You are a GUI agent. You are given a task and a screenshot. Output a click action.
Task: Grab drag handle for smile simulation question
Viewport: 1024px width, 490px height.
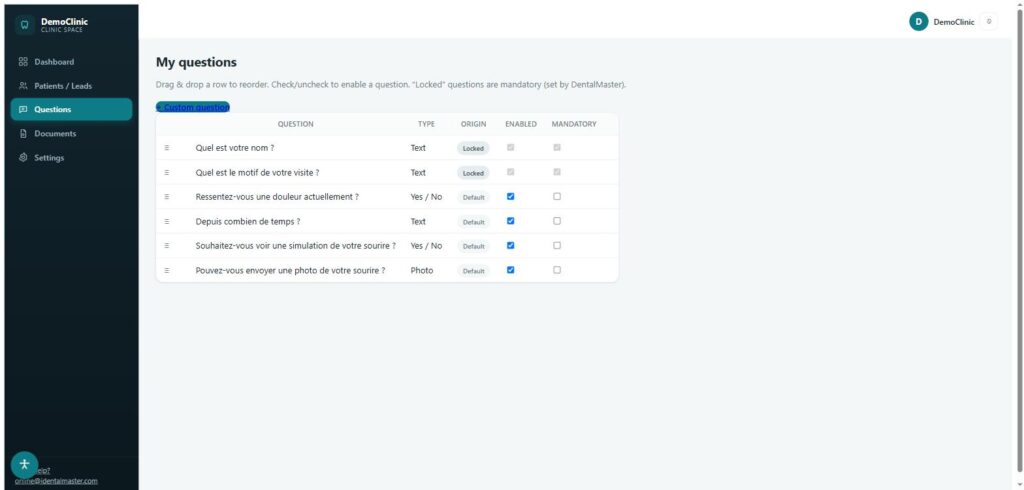(x=167, y=246)
